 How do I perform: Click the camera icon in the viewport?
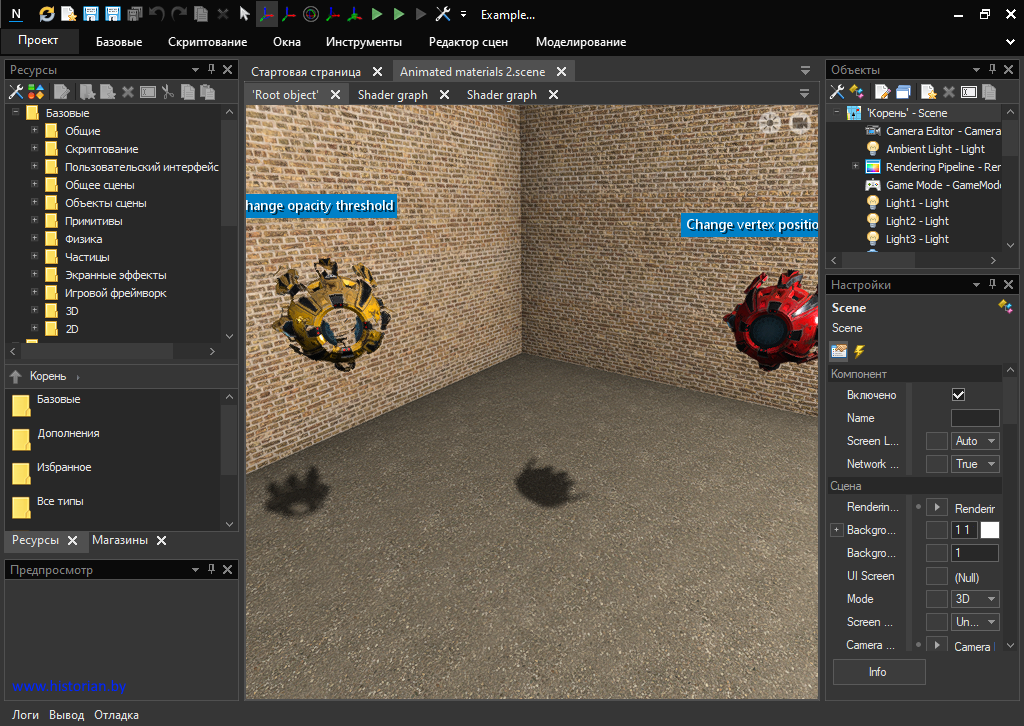(x=800, y=123)
